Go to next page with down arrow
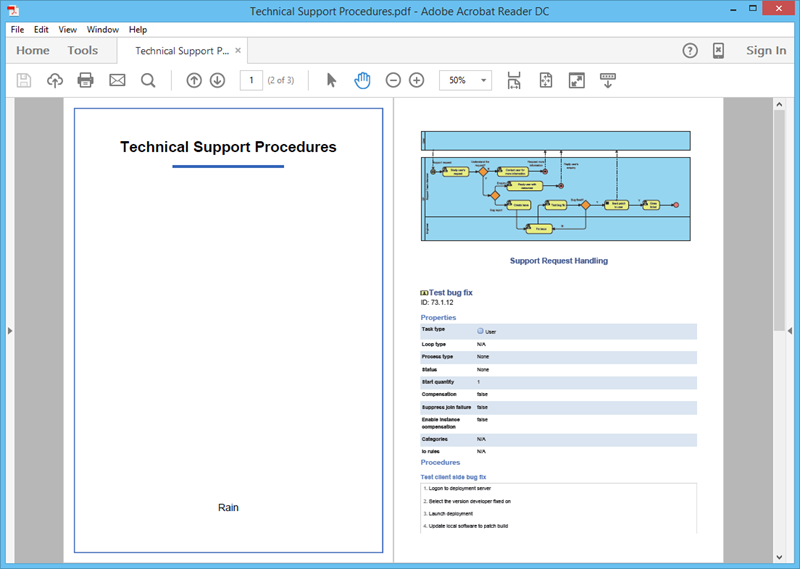 [217, 80]
